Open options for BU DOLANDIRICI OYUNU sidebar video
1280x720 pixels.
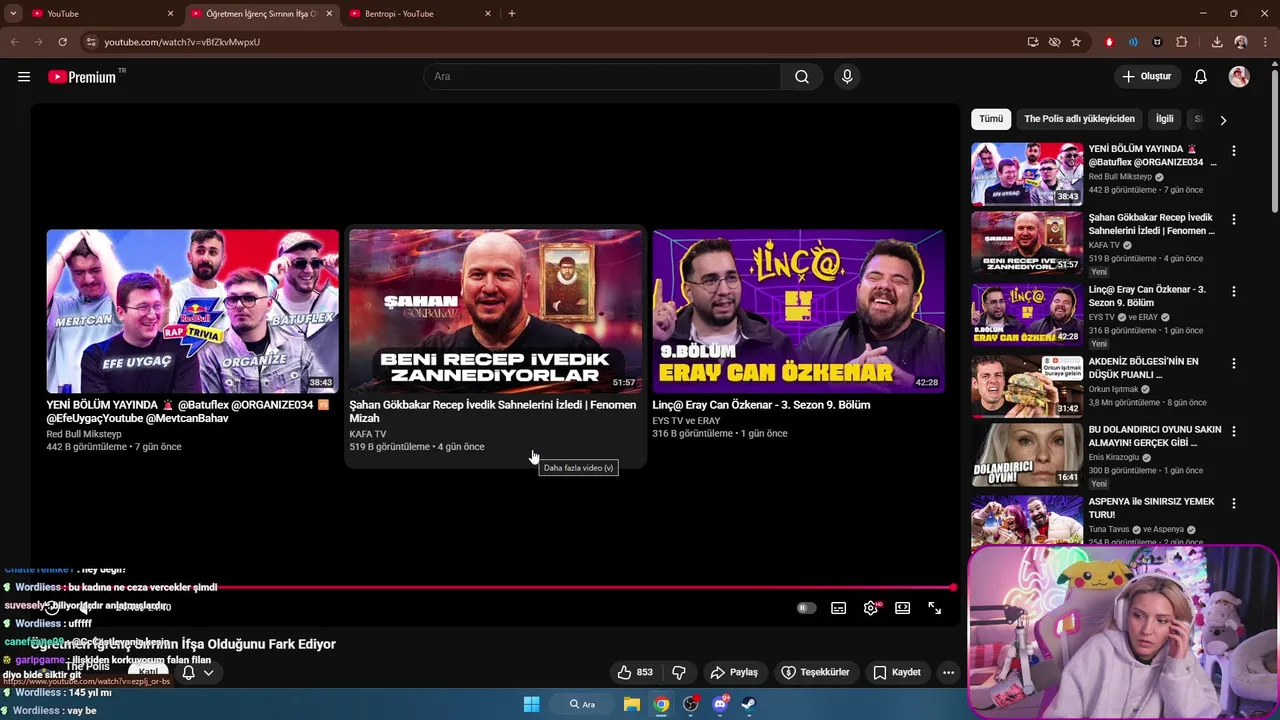(x=1234, y=431)
